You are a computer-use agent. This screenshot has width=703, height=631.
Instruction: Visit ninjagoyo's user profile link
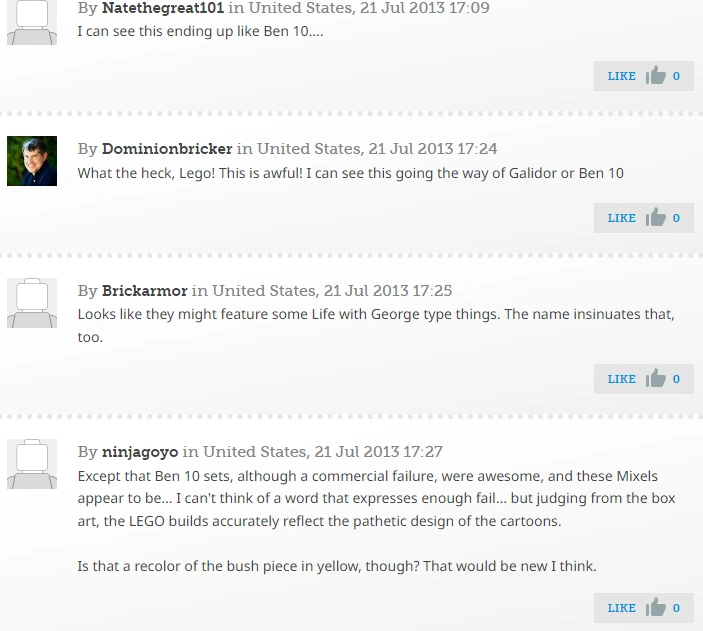coord(140,452)
